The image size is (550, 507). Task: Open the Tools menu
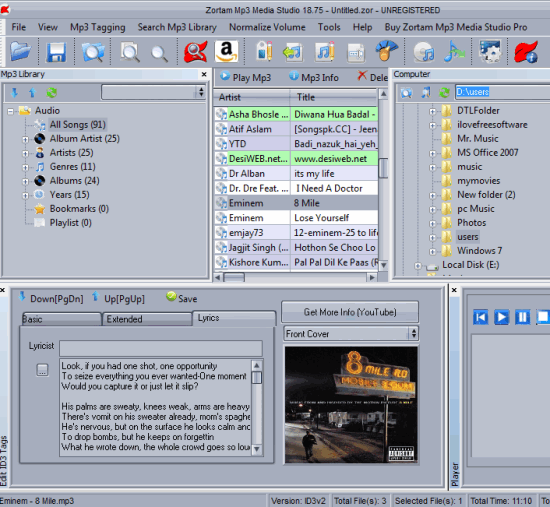tap(329, 27)
